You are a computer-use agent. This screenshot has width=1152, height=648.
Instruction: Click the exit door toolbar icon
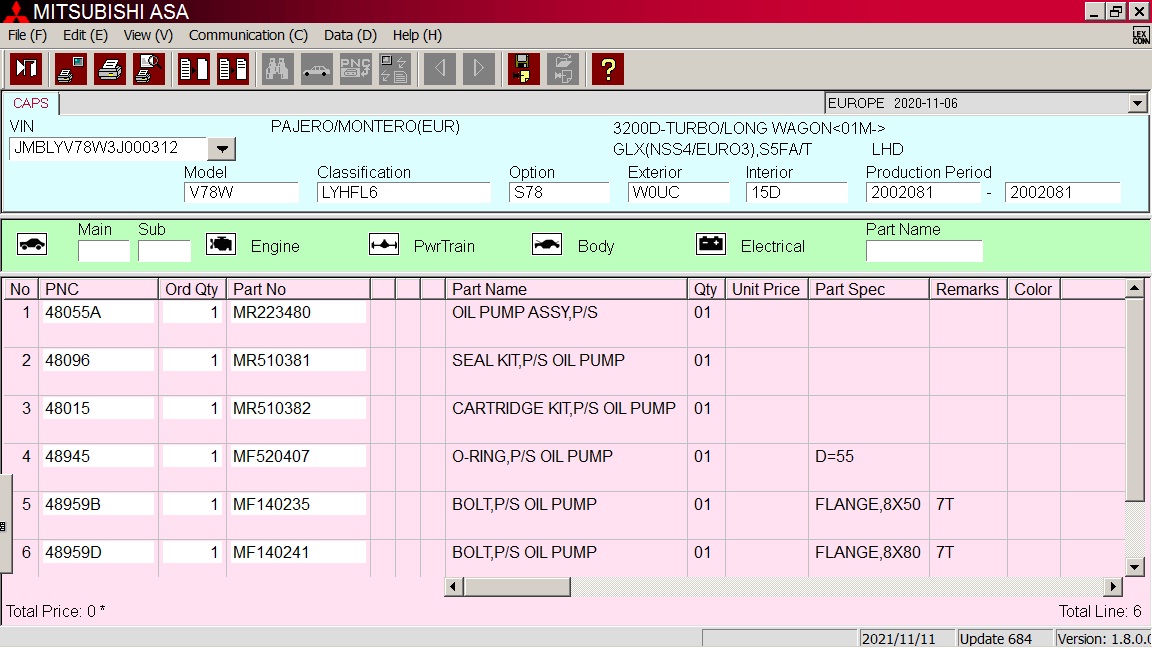point(26,69)
